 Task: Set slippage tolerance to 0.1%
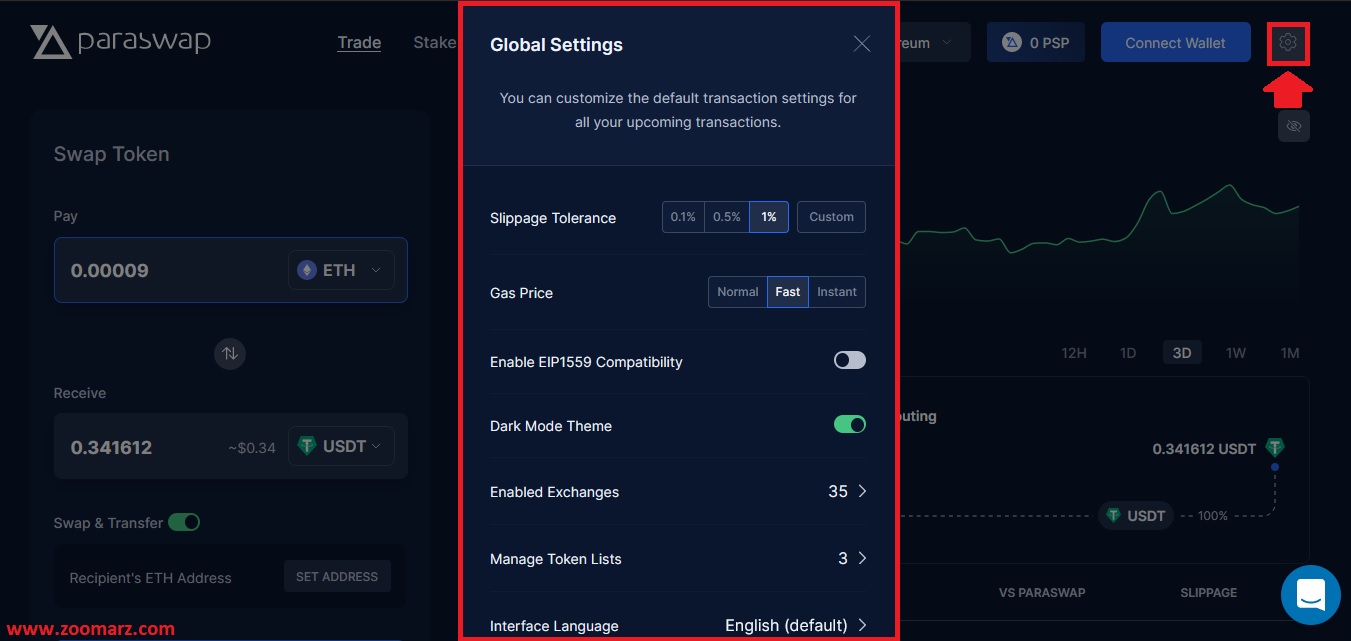[x=683, y=217]
